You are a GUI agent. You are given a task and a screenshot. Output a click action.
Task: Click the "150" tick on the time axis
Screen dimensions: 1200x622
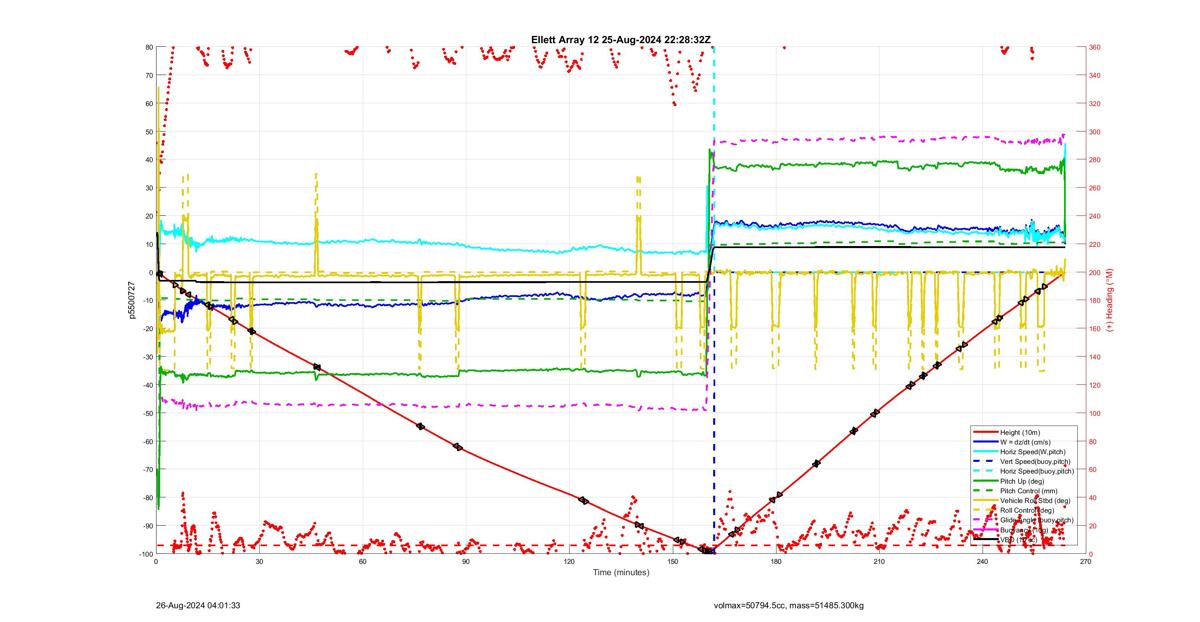click(673, 563)
